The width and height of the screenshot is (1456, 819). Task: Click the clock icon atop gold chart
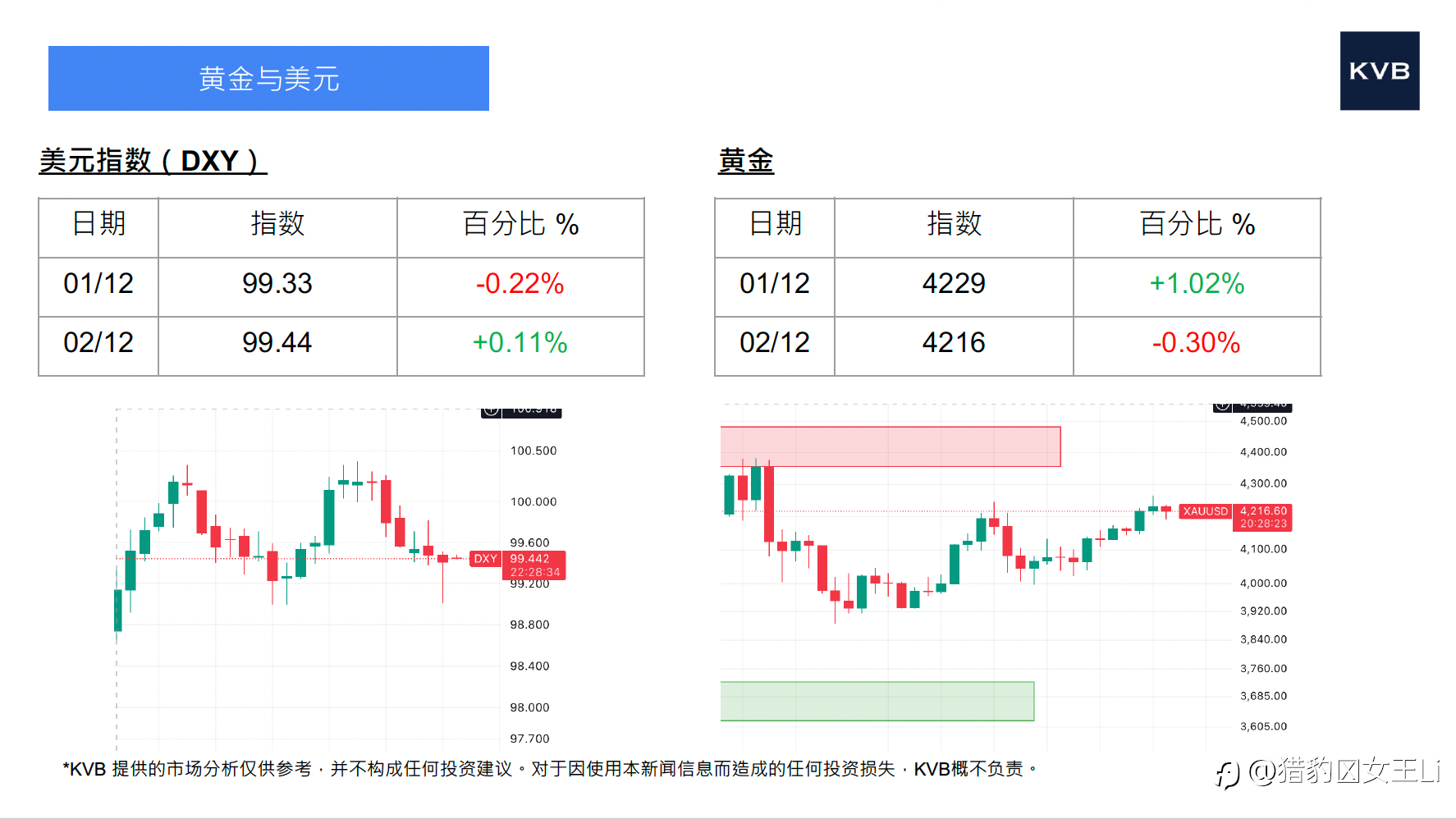1222,405
